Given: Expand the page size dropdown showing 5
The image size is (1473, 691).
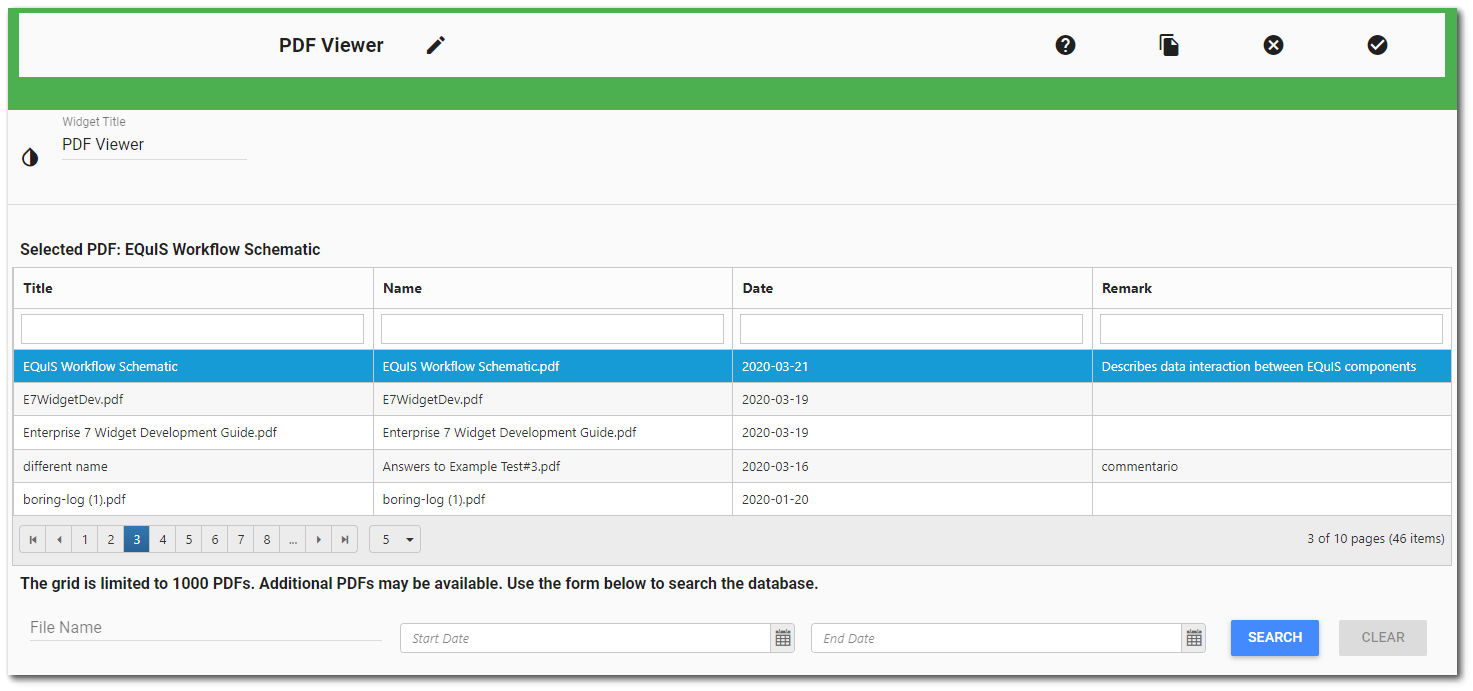Looking at the screenshot, I should point(395,540).
